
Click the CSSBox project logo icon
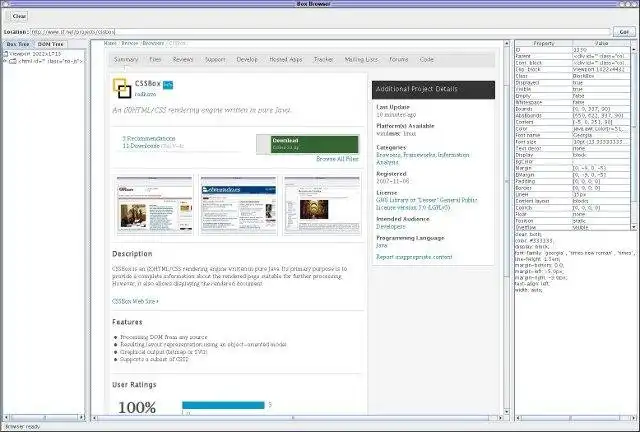(122, 88)
